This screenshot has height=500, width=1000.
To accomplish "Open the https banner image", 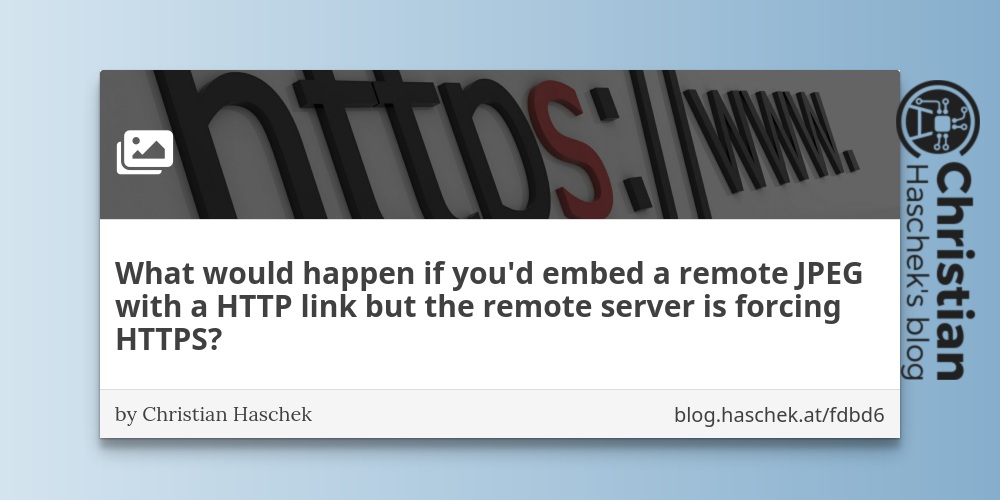I will 499,144.
